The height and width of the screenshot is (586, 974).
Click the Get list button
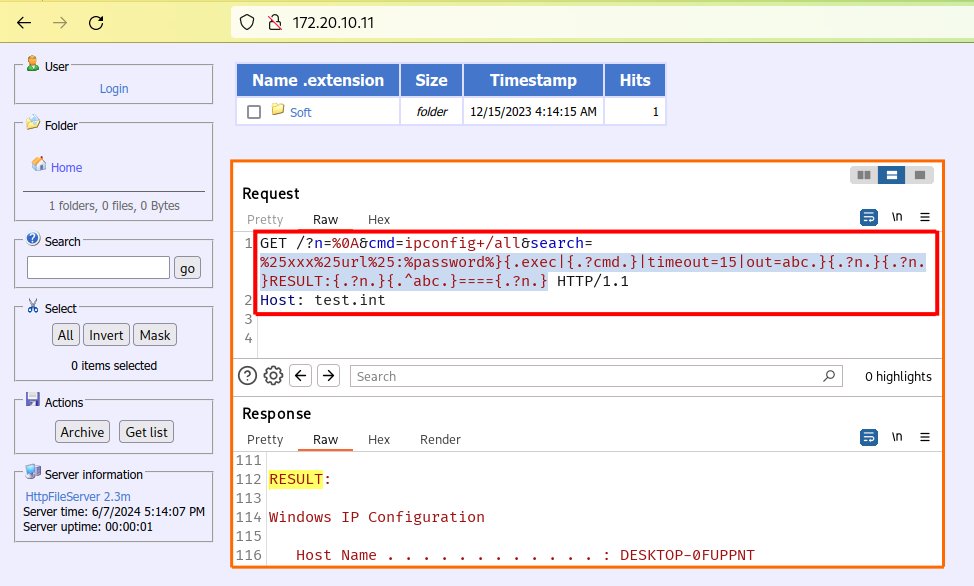click(x=147, y=432)
